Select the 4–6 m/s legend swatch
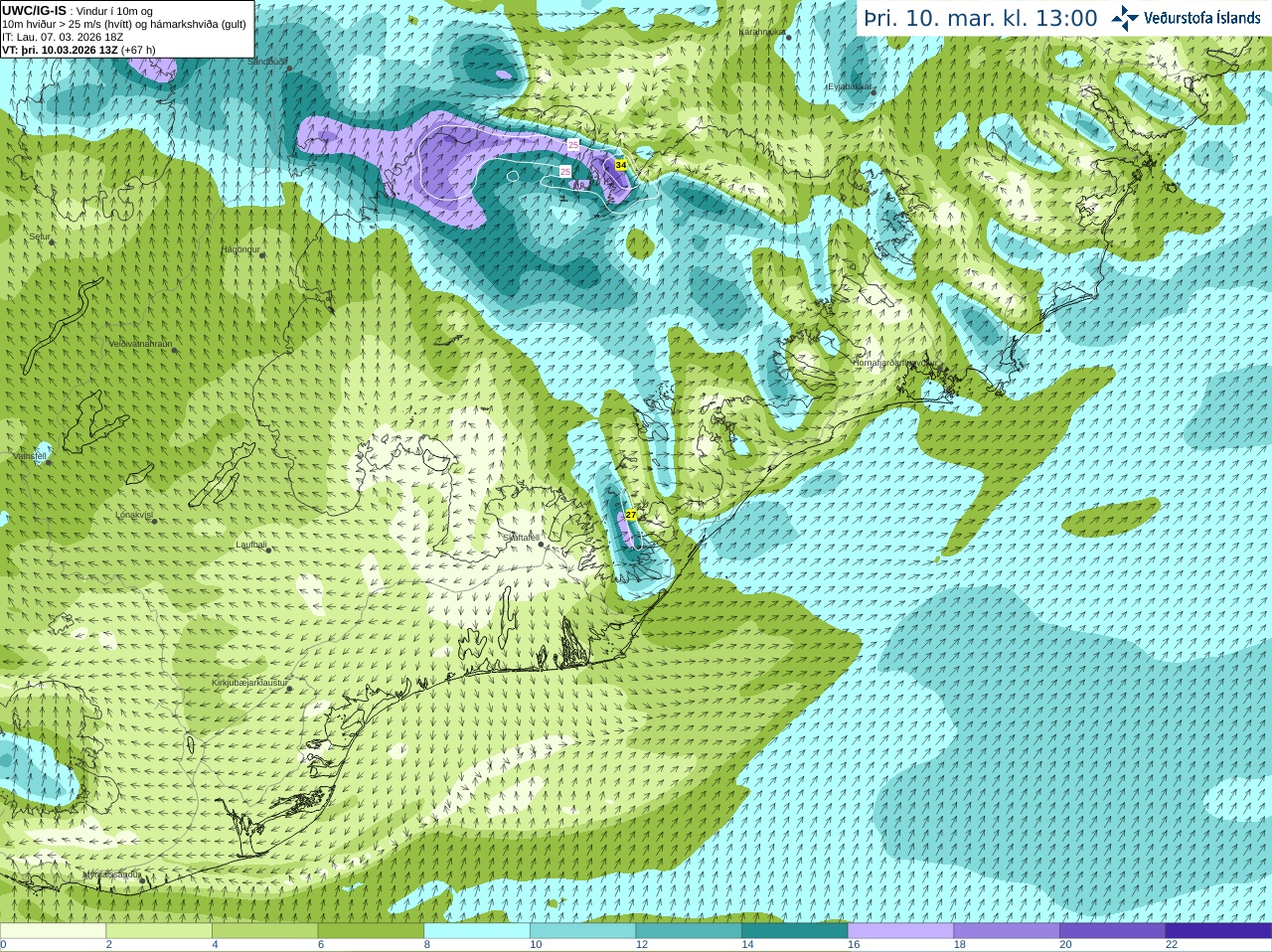Viewport: 1272px width, 952px height. coord(264,931)
